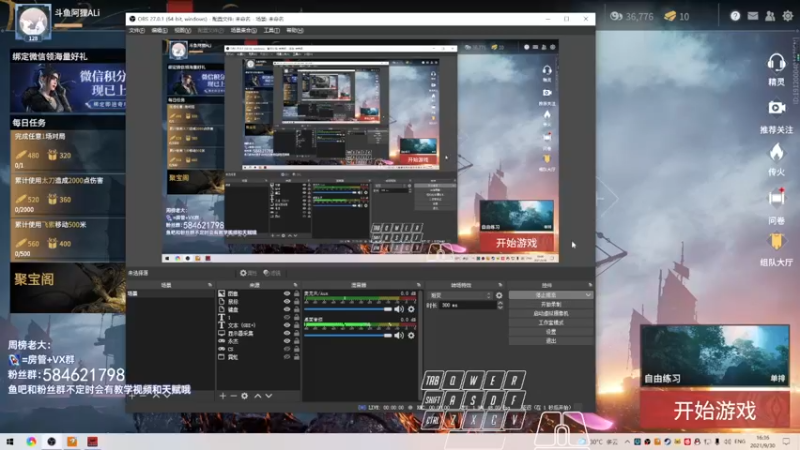Click the 开始录制 start recording button
The width and height of the screenshot is (800, 450).
click(551, 305)
